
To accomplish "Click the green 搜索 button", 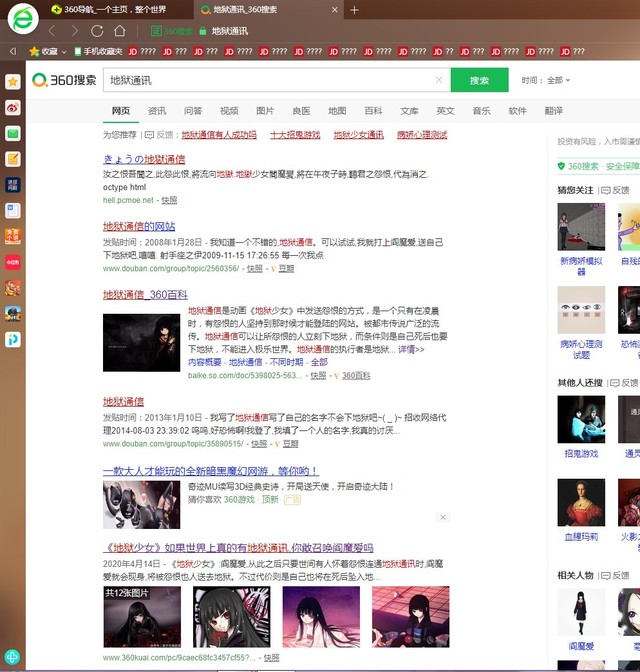I will pos(479,80).
